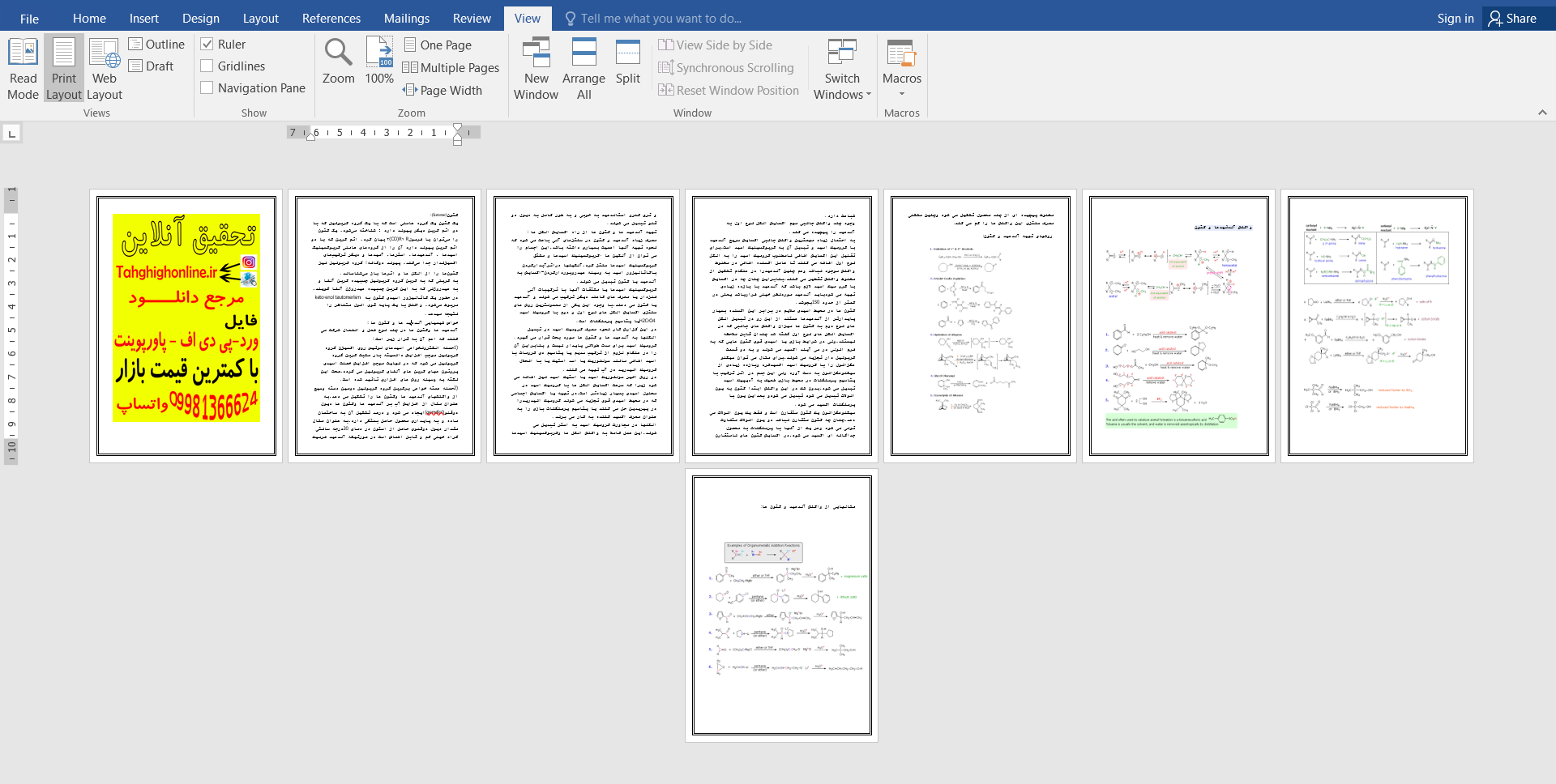Select Print Layout view
The width and height of the screenshot is (1556, 784).
[64, 69]
